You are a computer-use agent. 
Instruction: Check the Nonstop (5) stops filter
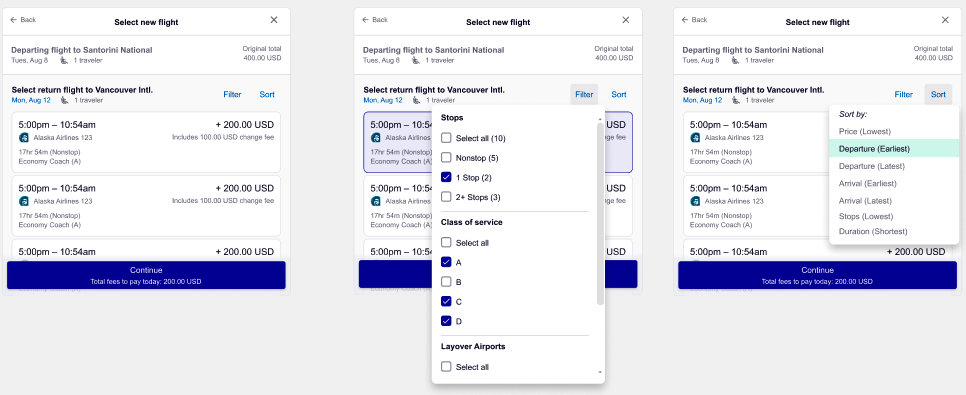click(x=447, y=158)
